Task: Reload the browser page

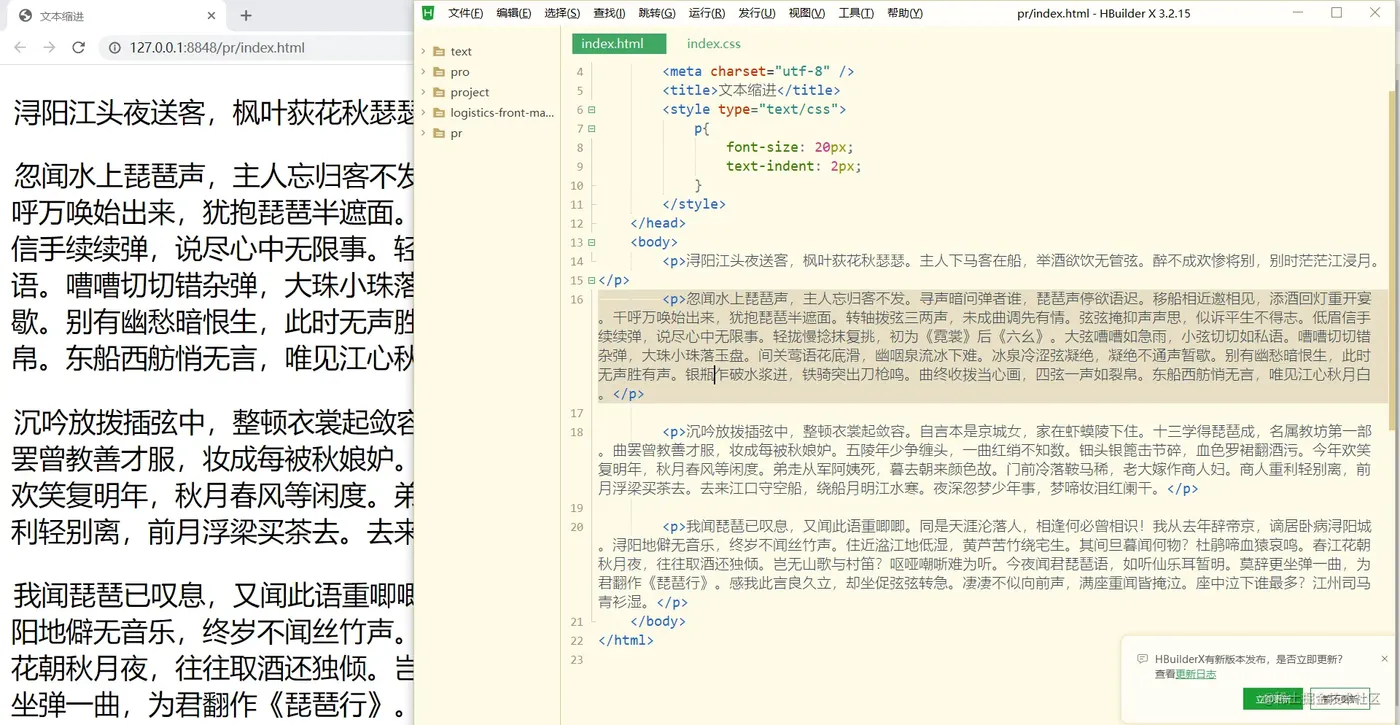Action: point(79,47)
